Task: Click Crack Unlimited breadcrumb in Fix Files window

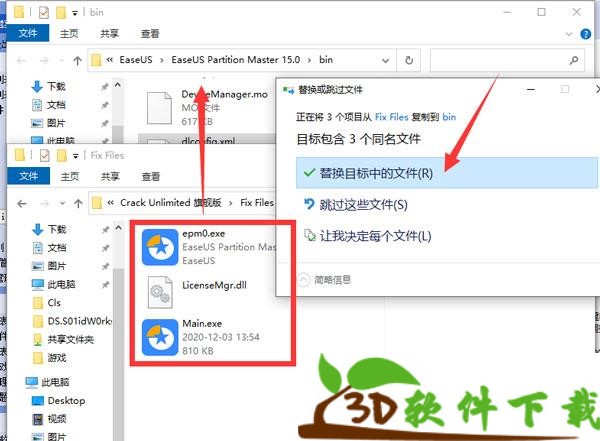Action: click(171, 203)
